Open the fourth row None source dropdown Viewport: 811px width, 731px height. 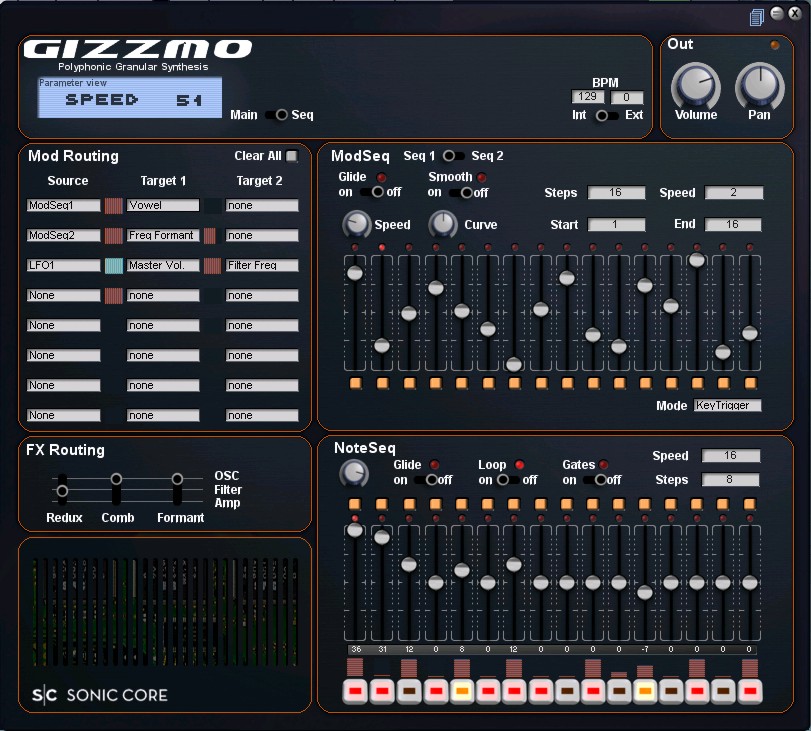64,295
